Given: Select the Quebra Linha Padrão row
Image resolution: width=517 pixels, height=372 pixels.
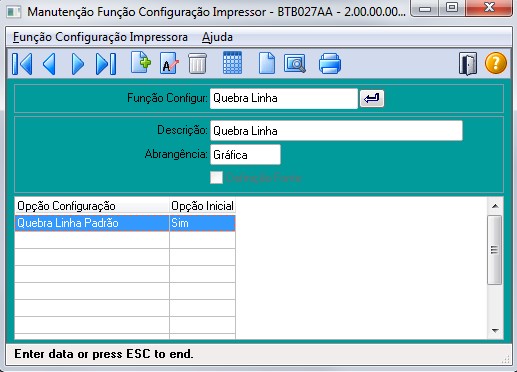Looking at the screenshot, I should (125, 223).
